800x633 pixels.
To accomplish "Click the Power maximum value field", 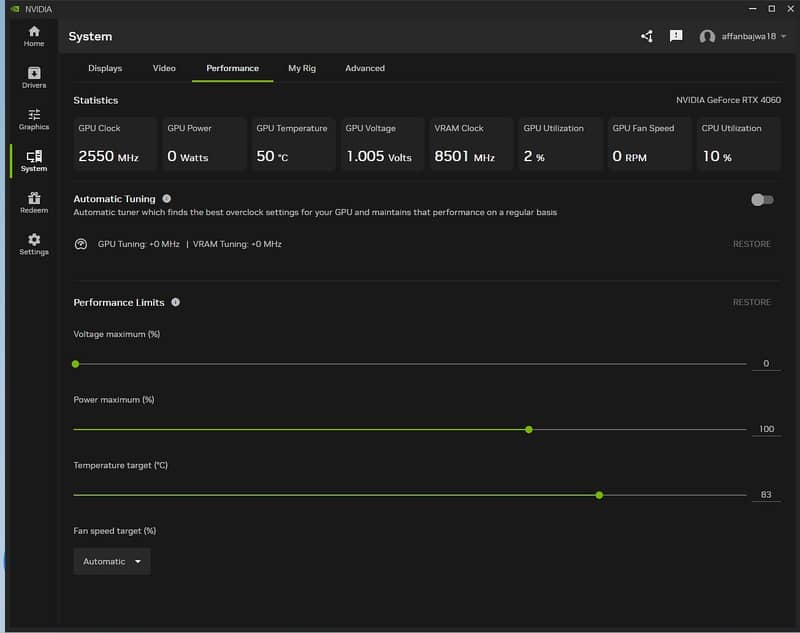I will click(x=766, y=429).
